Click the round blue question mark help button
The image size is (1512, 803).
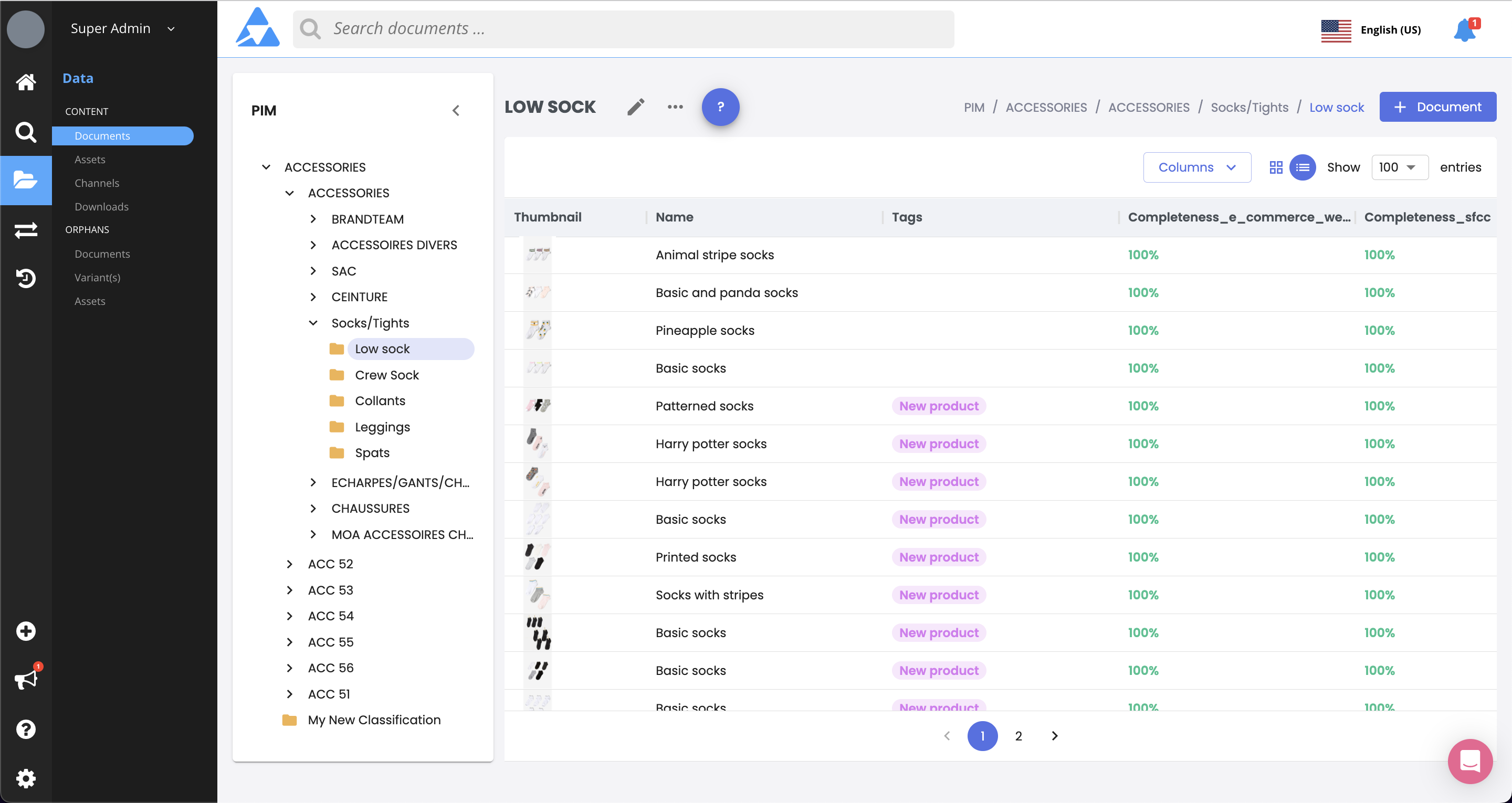(x=720, y=107)
